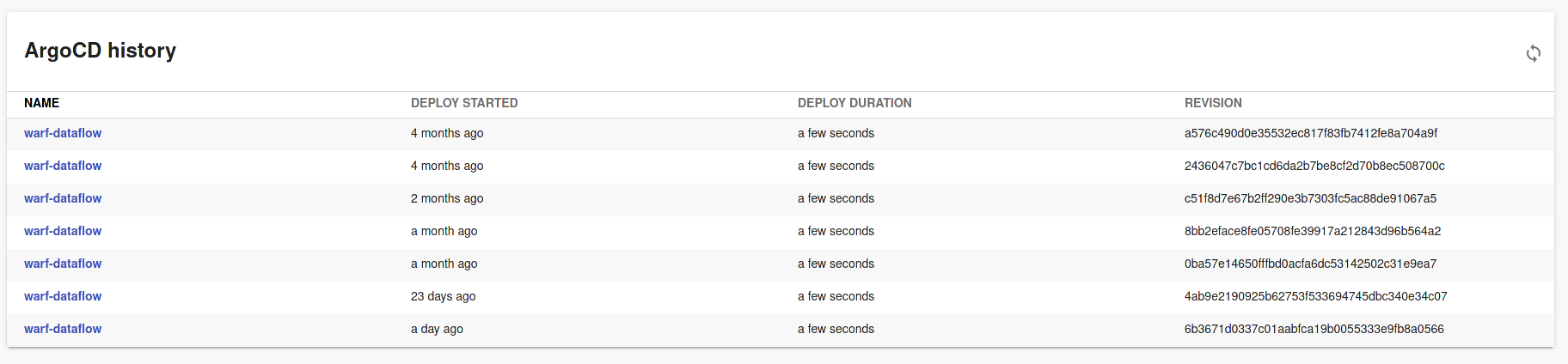Open warf-dataflow link deployed a day ago

click(63, 329)
